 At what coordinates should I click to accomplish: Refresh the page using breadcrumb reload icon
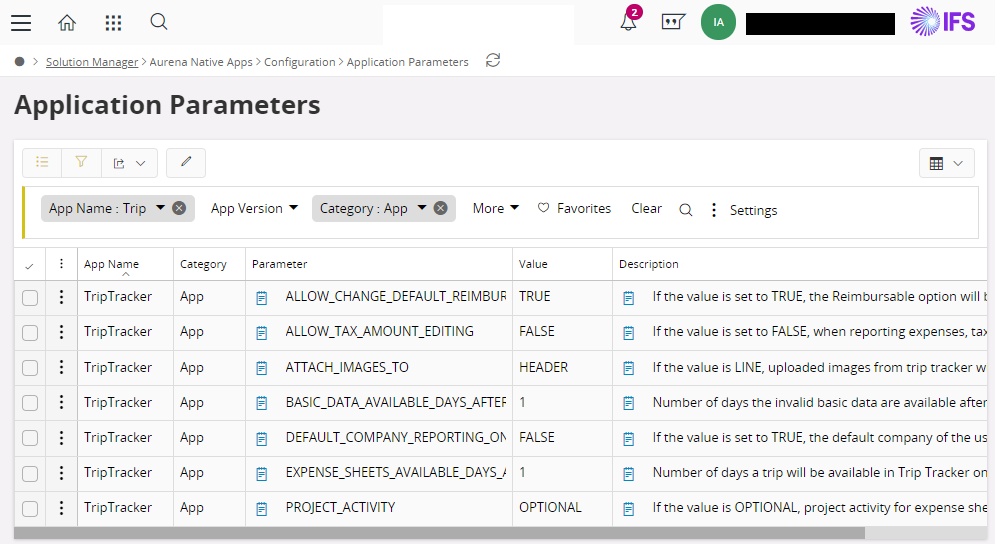(x=492, y=61)
